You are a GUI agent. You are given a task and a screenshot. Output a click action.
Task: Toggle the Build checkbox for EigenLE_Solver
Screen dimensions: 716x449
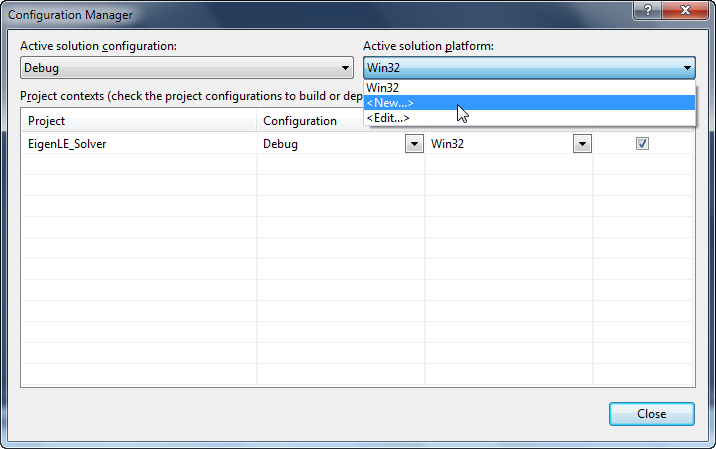(643, 144)
